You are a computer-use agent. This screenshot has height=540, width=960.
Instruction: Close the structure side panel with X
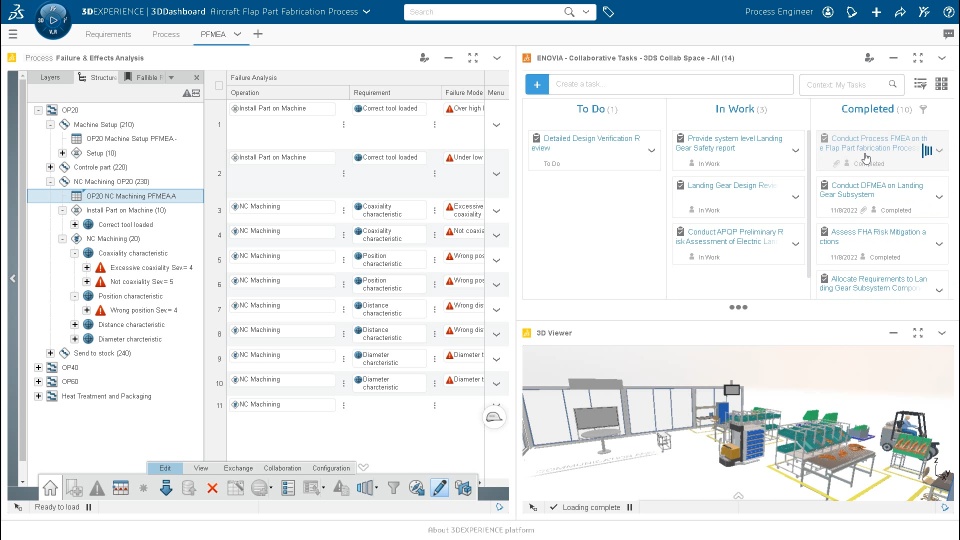tap(197, 77)
